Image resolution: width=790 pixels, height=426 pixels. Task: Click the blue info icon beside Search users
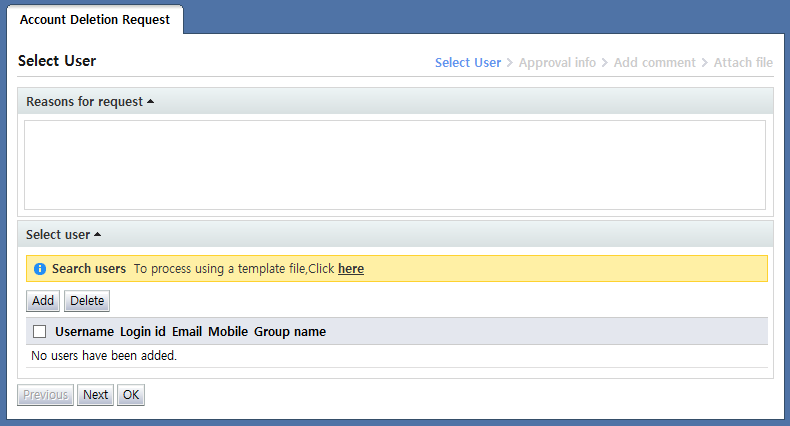click(40, 269)
